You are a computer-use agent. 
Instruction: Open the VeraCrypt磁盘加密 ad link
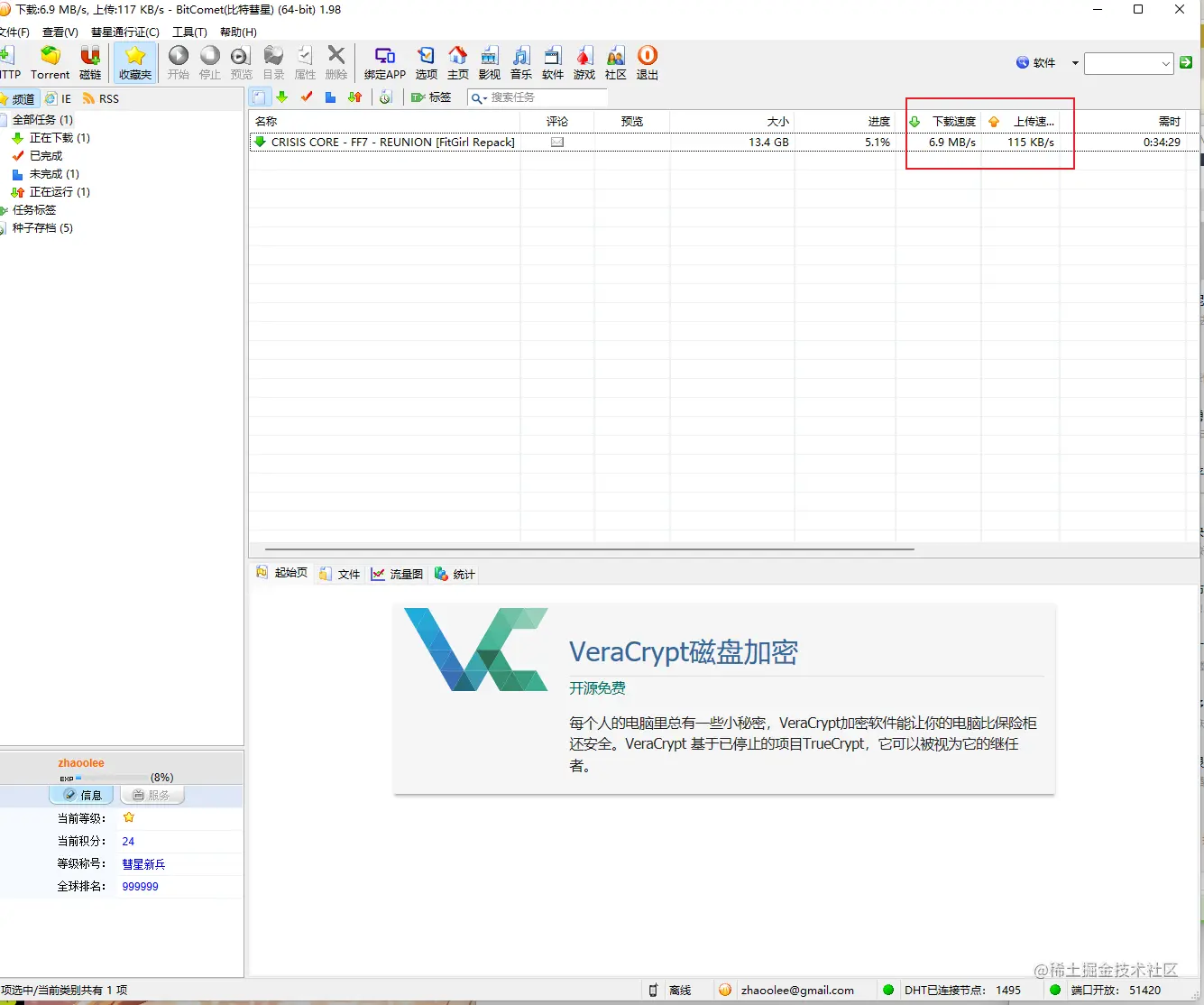click(x=684, y=652)
